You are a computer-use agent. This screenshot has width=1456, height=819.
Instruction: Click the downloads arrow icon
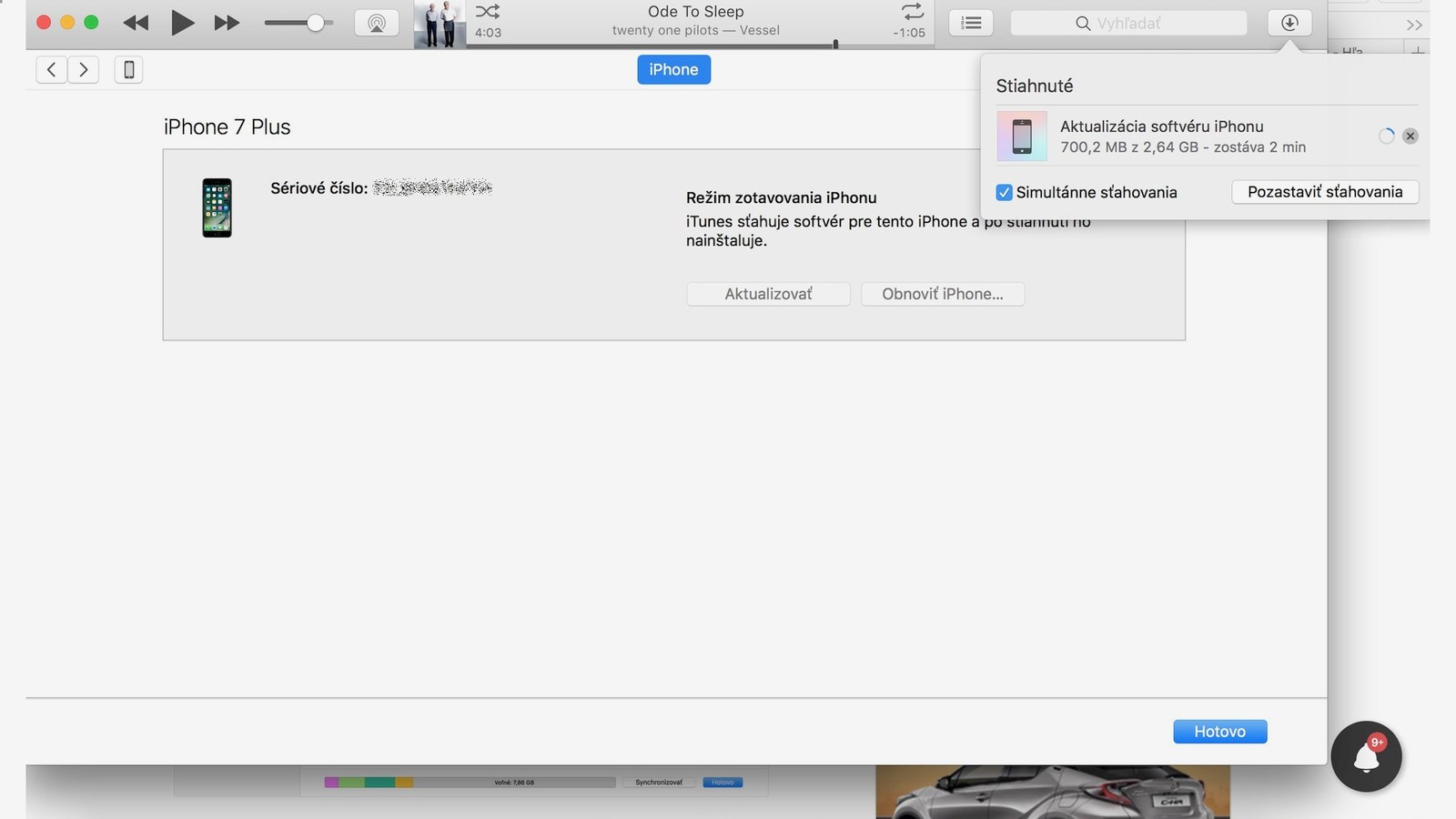[1289, 23]
